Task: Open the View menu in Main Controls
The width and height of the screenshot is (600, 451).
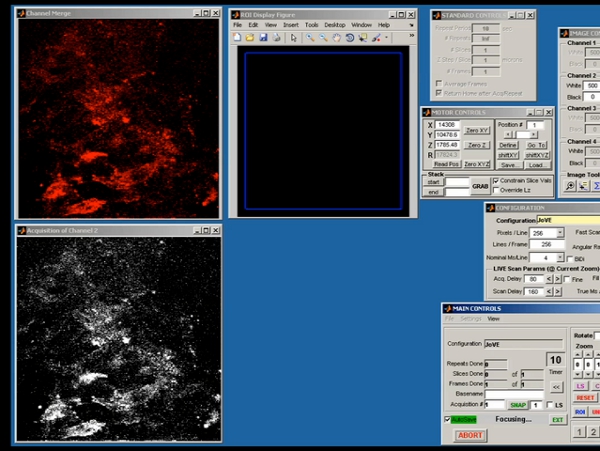Action: [x=494, y=319]
